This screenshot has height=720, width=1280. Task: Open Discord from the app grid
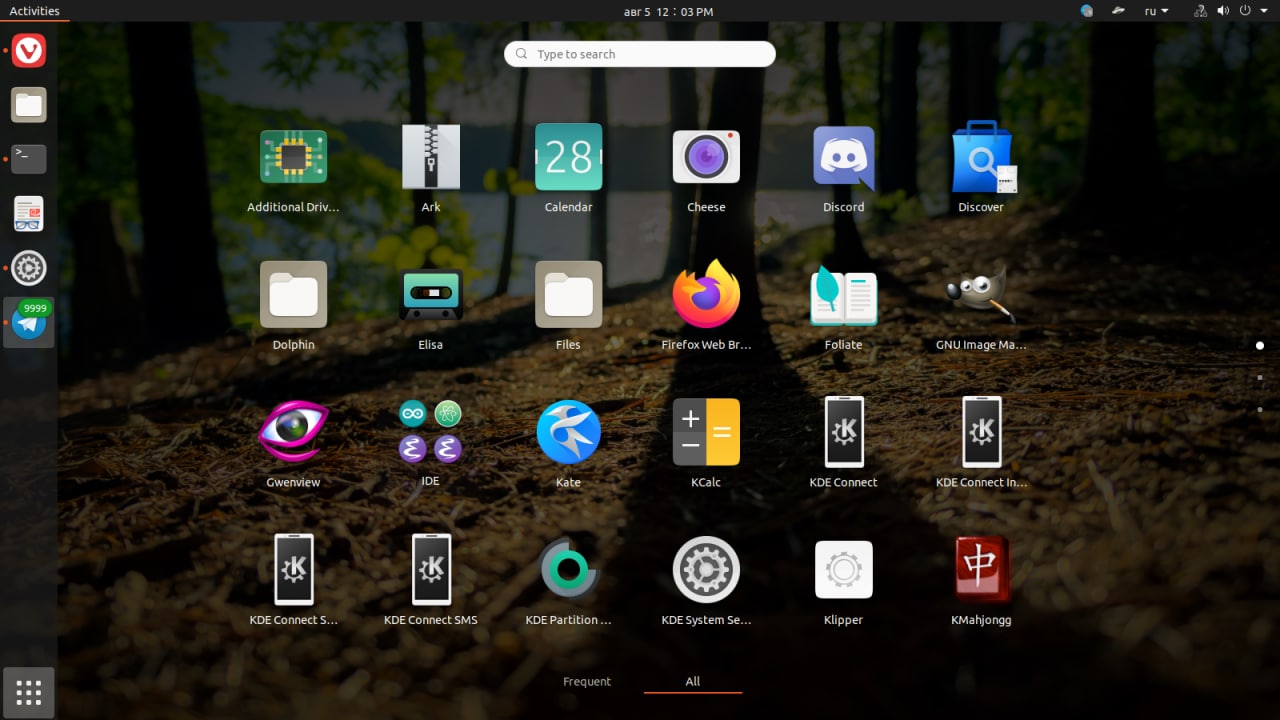point(843,167)
